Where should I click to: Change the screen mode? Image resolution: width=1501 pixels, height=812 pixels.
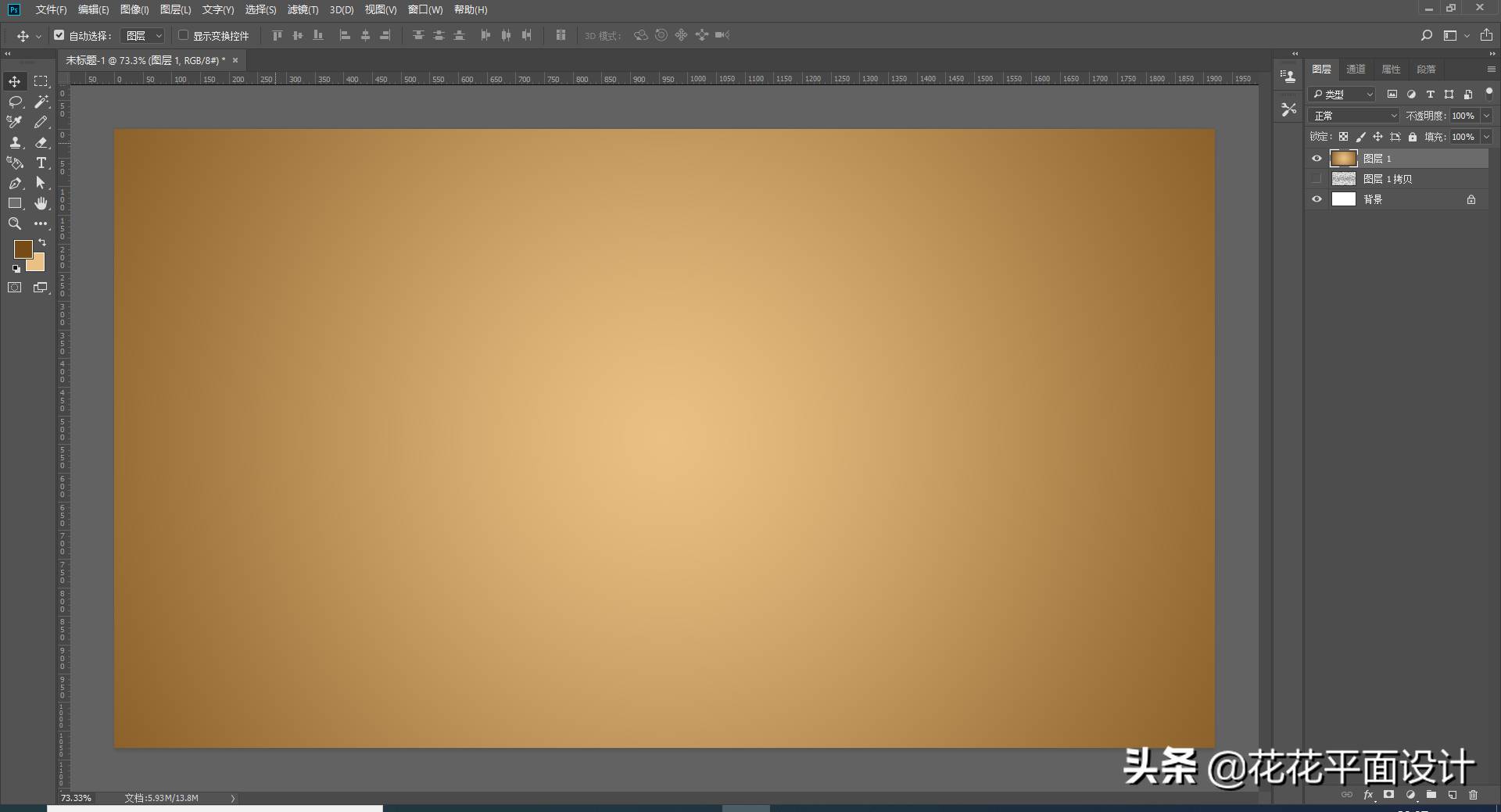[41, 288]
